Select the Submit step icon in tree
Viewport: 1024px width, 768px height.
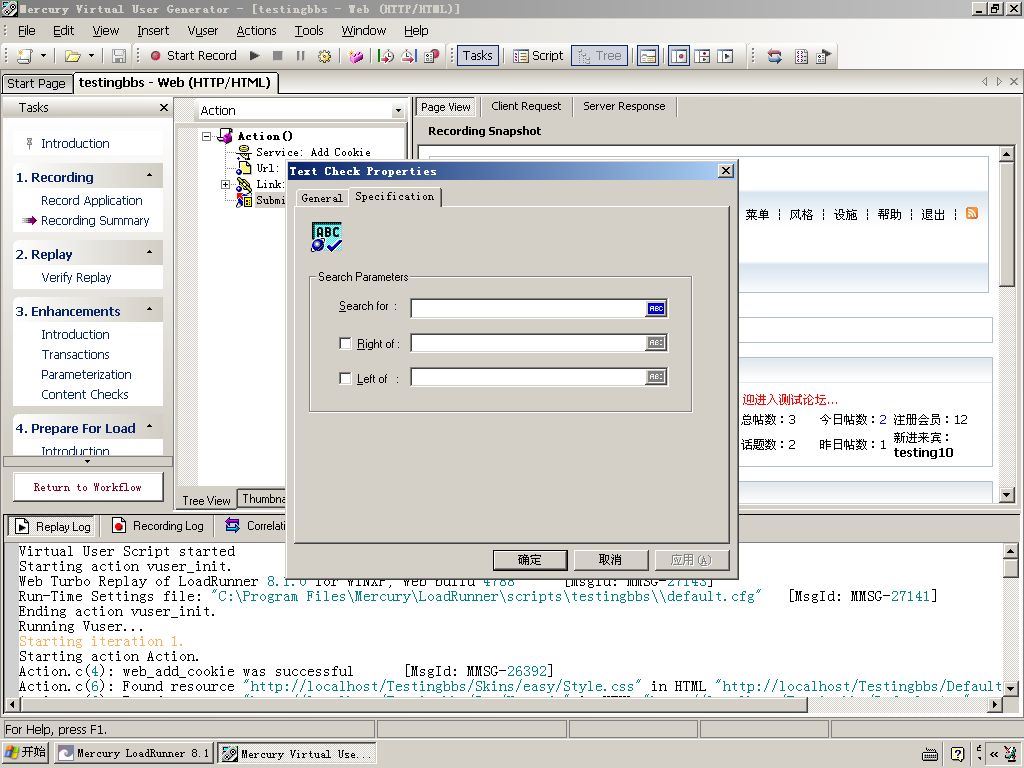pyautogui.click(x=244, y=200)
